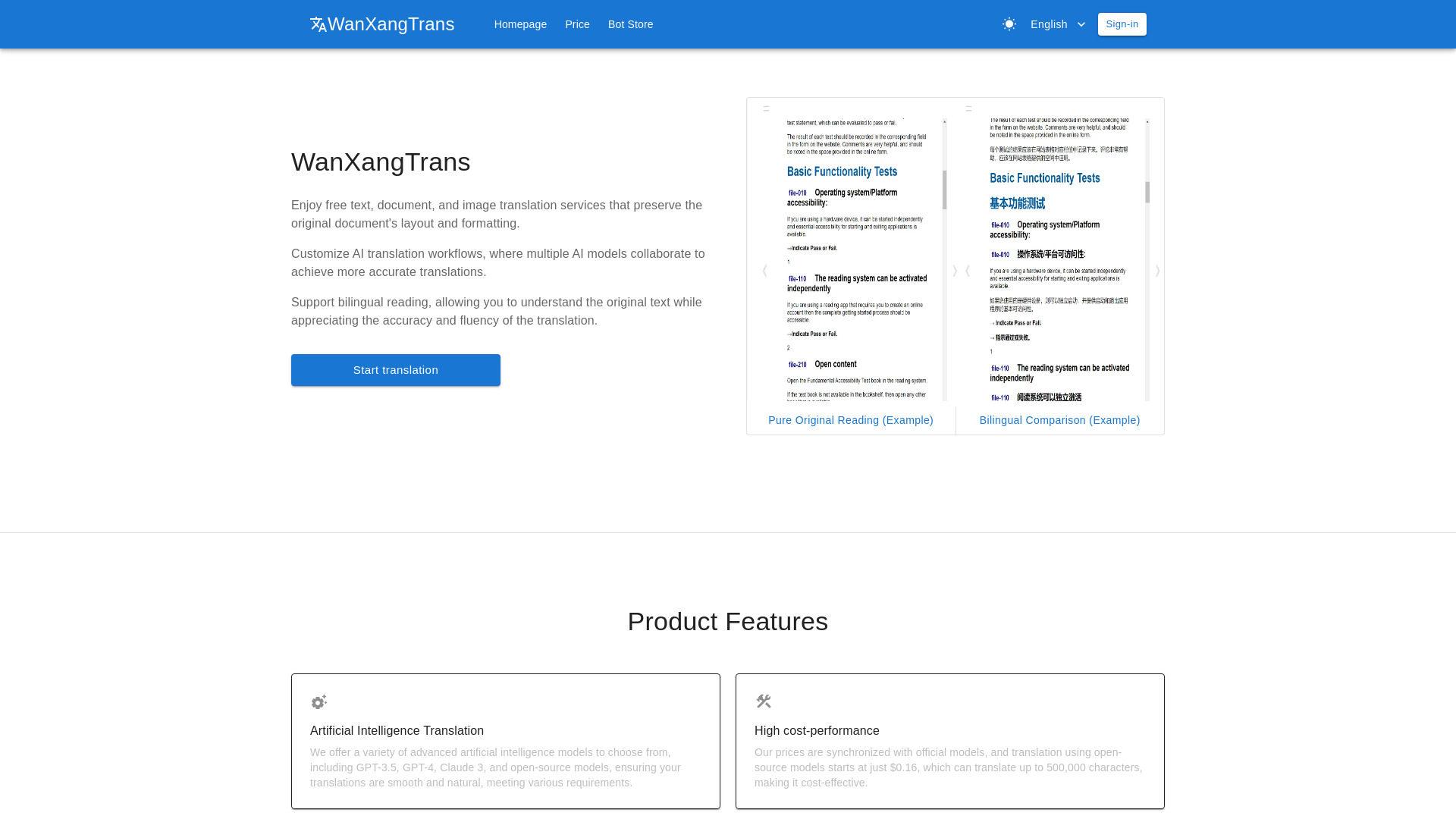Go to the Homepage menu item
1456x819 pixels.
point(520,24)
